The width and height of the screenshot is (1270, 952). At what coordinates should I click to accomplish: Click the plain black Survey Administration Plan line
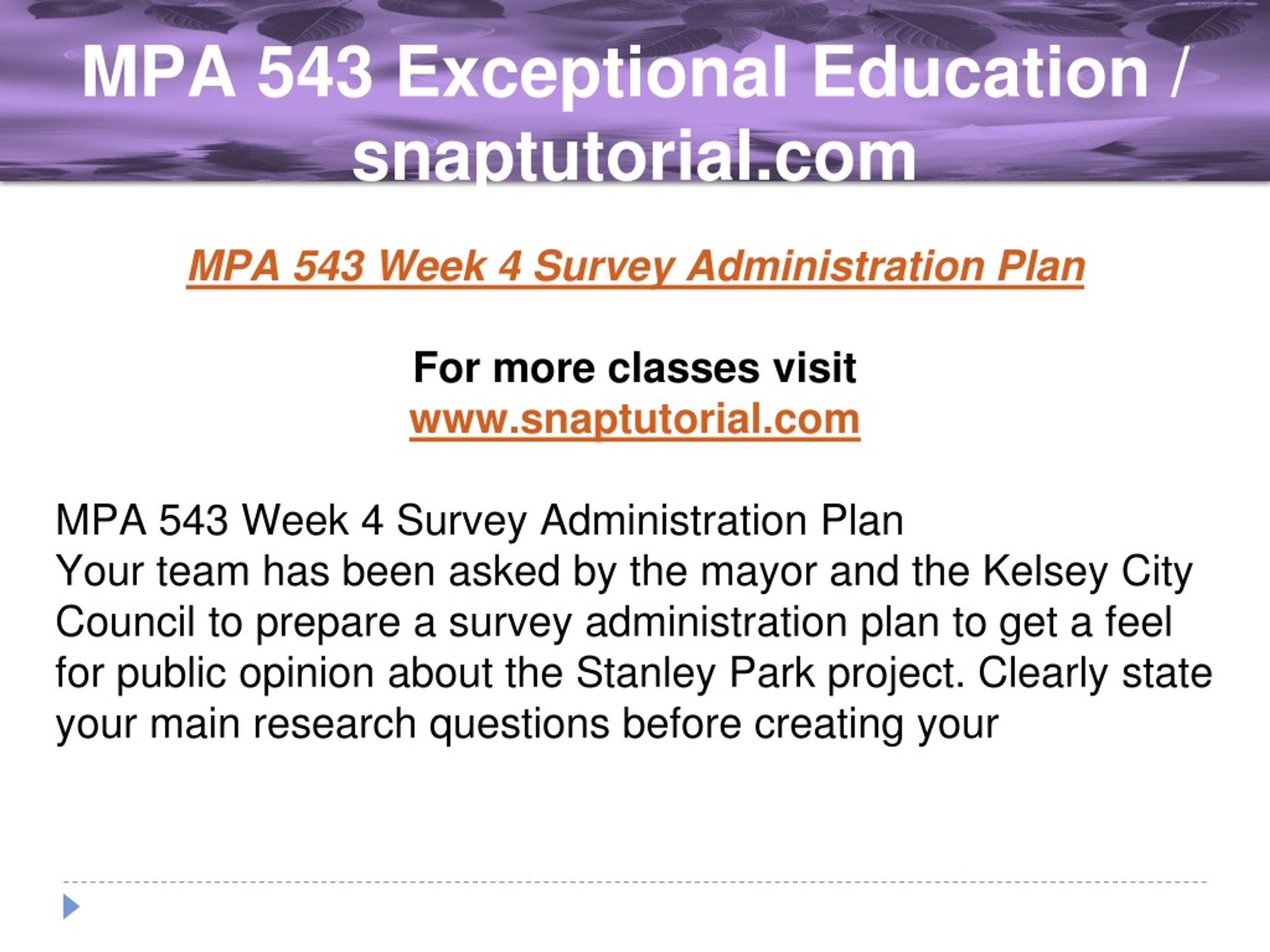(479, 521)
